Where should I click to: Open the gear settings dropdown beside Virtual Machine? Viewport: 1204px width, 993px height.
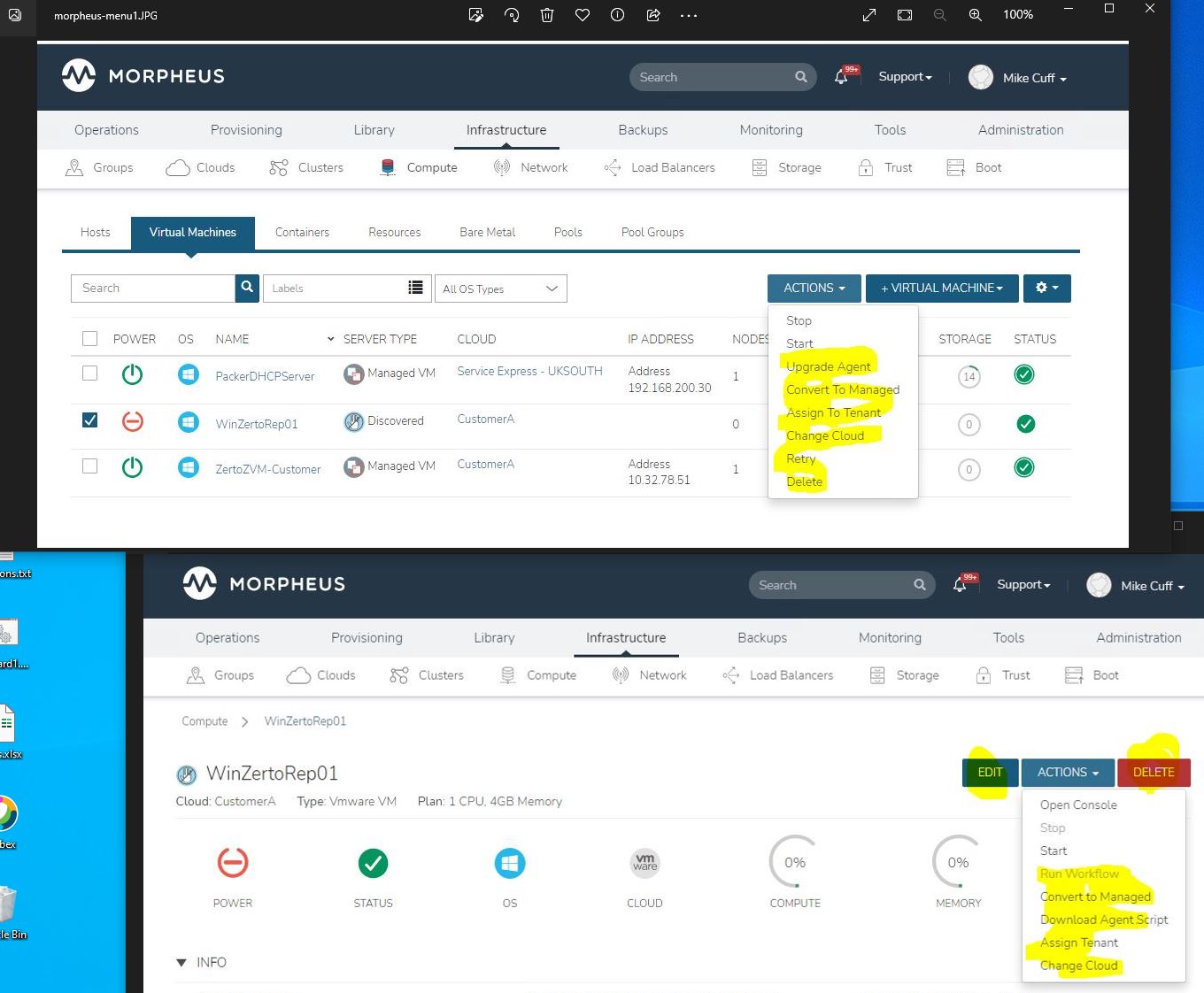[x=1047, y=288]
